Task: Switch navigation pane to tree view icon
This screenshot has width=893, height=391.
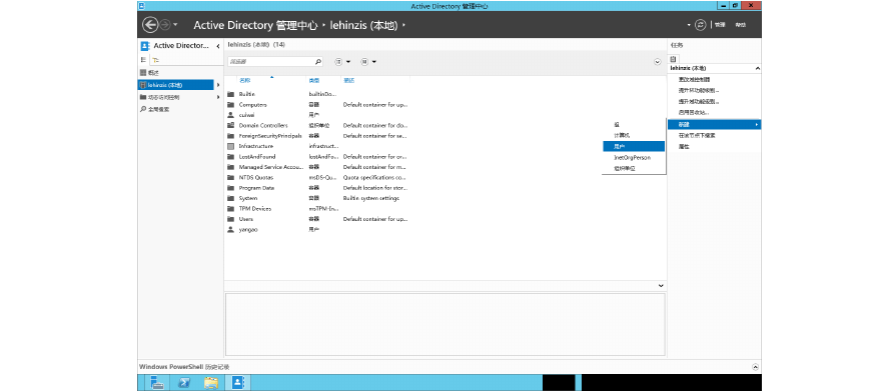Action: coord(155,60)
